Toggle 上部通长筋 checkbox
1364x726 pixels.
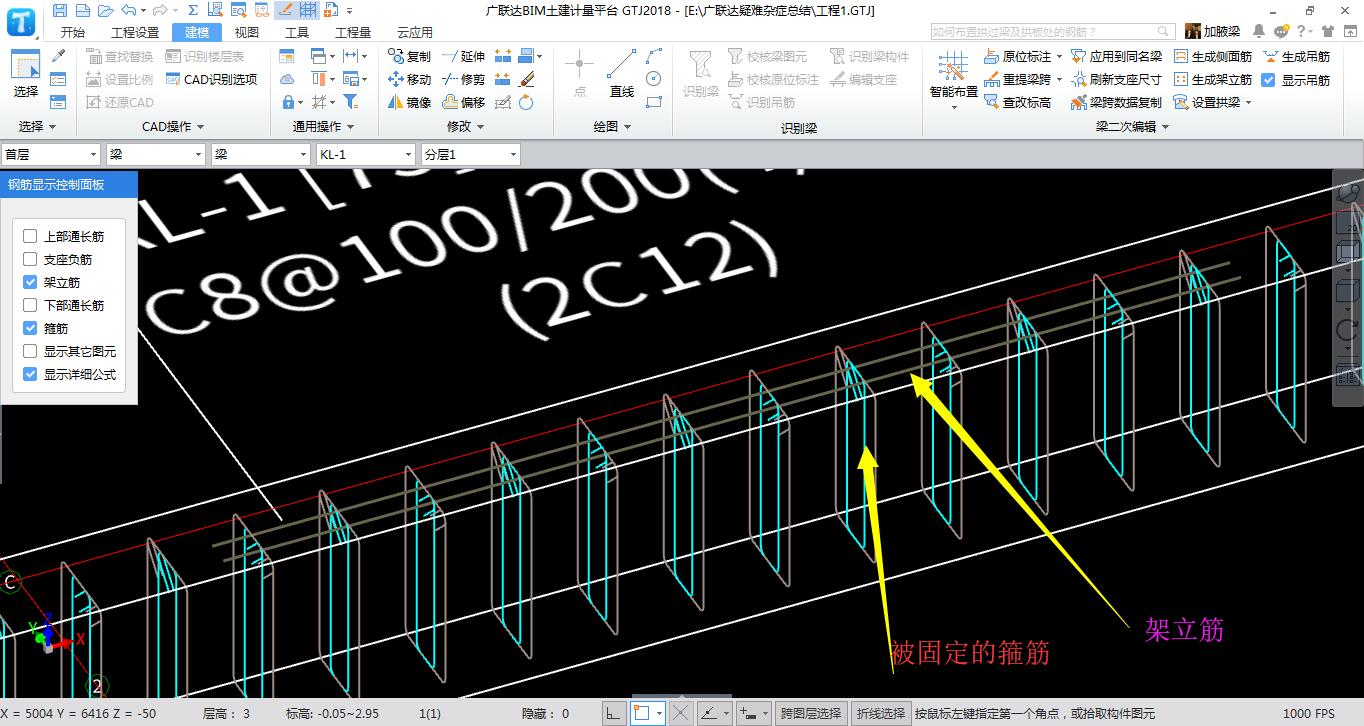30,237
